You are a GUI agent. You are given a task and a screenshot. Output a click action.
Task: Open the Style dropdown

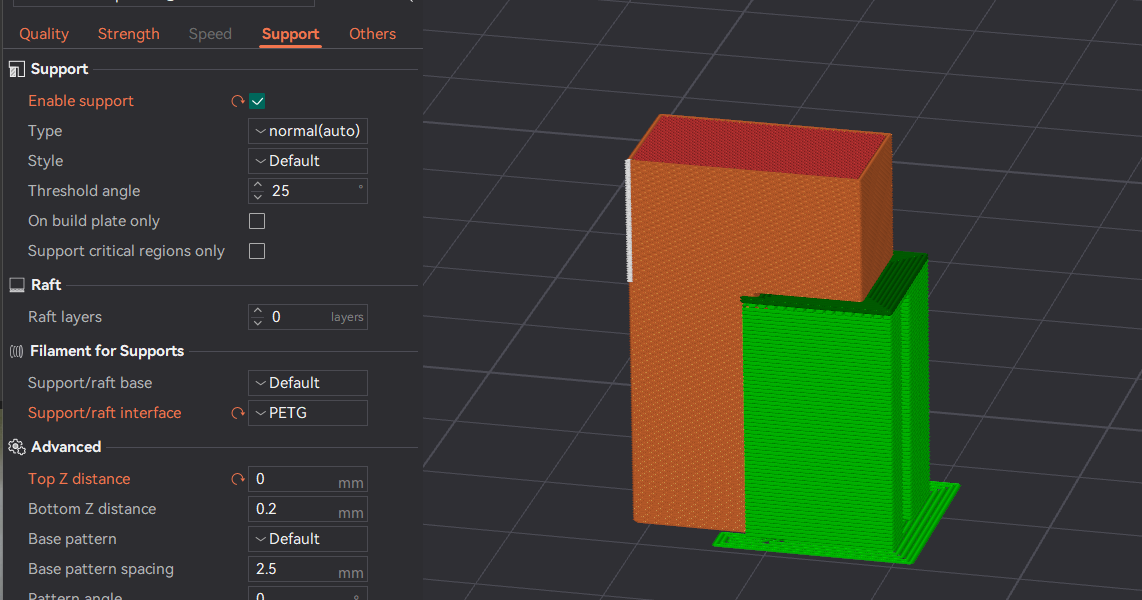307,160
